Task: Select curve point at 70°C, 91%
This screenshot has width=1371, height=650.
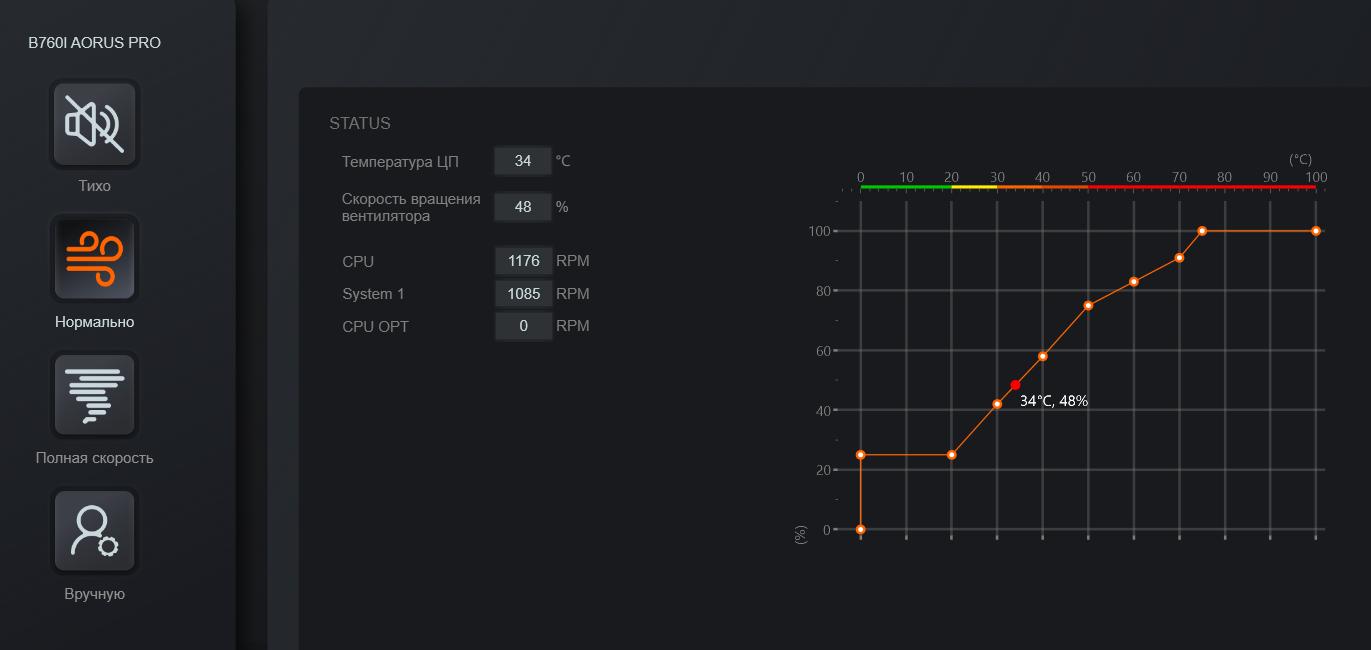Action: click(1180, 258)
